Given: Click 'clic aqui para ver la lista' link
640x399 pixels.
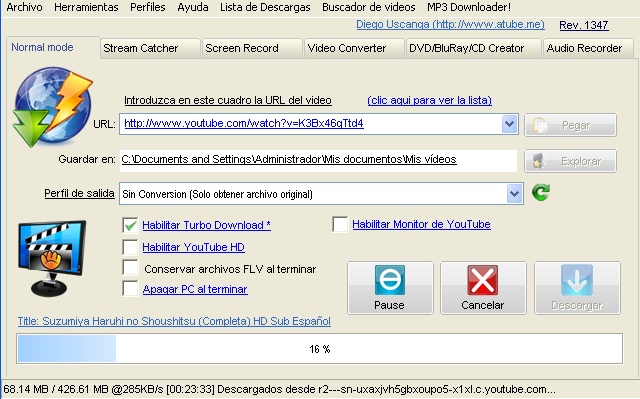Looking at the screenshot, I should (x=429, y=100).
